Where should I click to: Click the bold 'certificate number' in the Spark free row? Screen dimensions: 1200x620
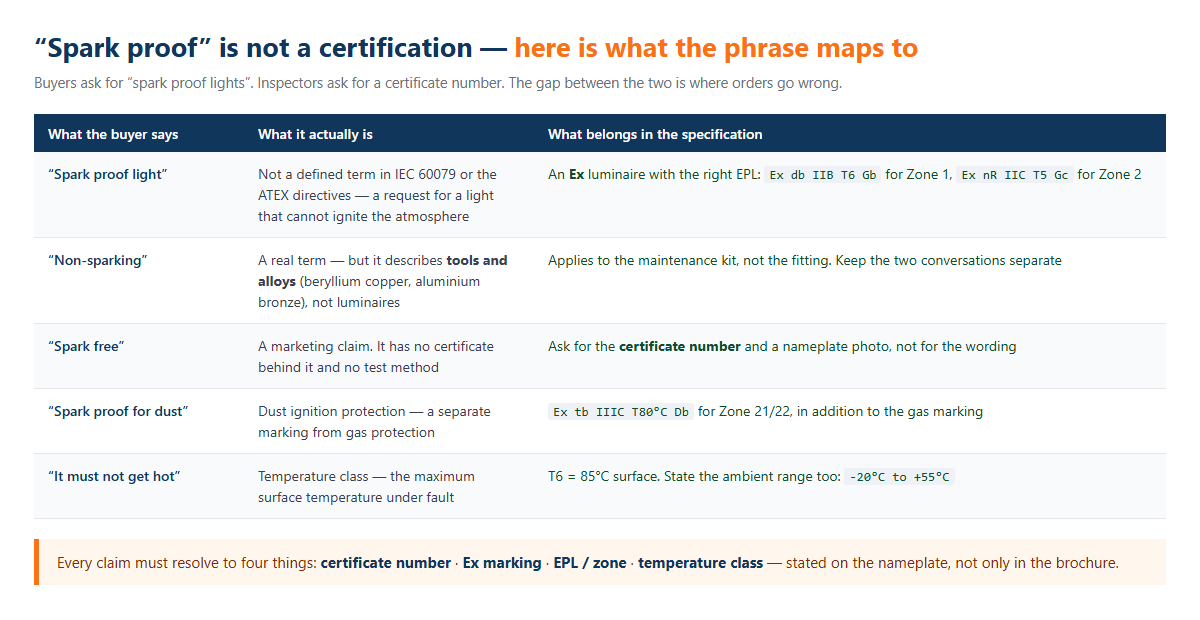680,346
